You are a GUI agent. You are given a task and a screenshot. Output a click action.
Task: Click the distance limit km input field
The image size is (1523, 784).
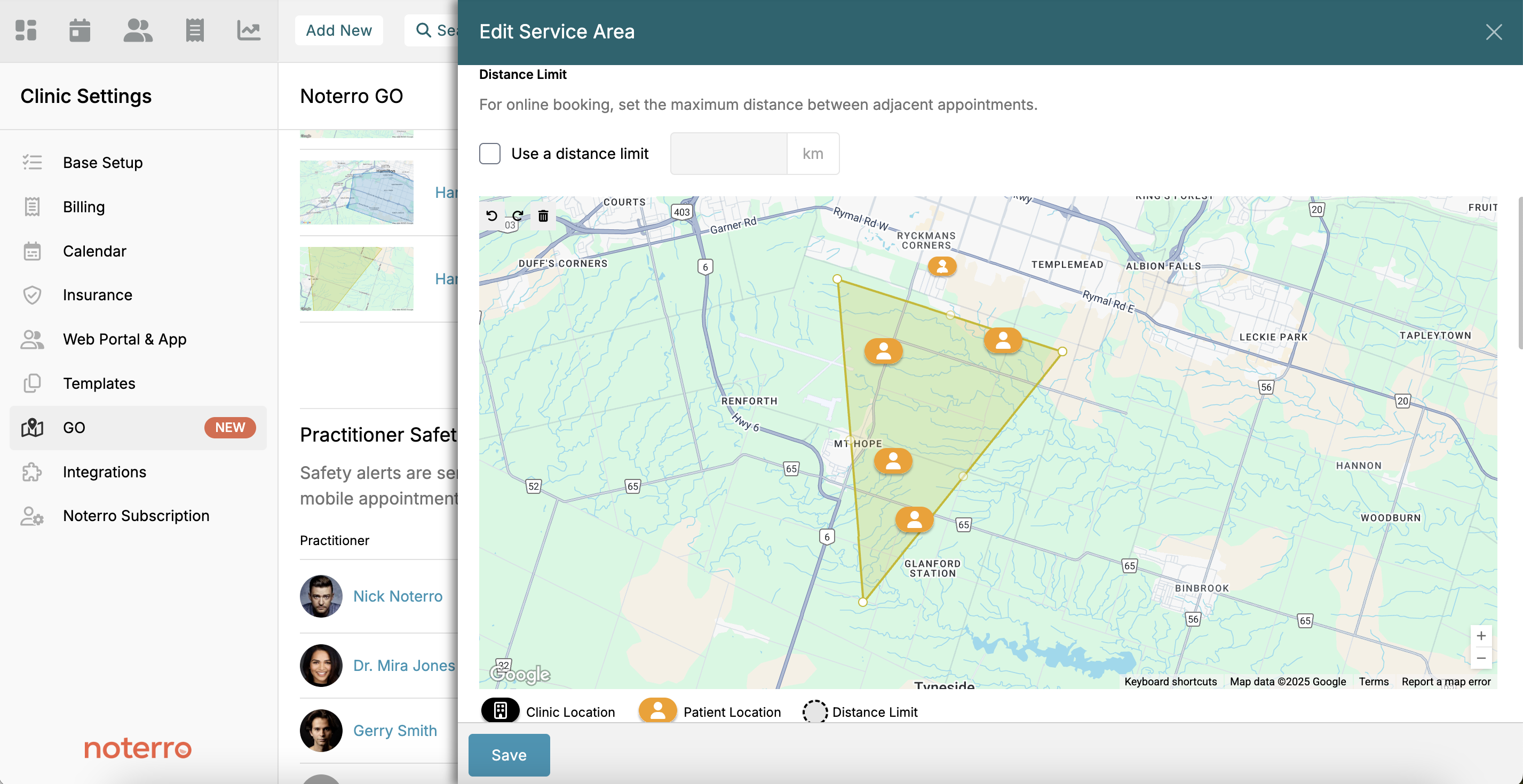[728, 154]
